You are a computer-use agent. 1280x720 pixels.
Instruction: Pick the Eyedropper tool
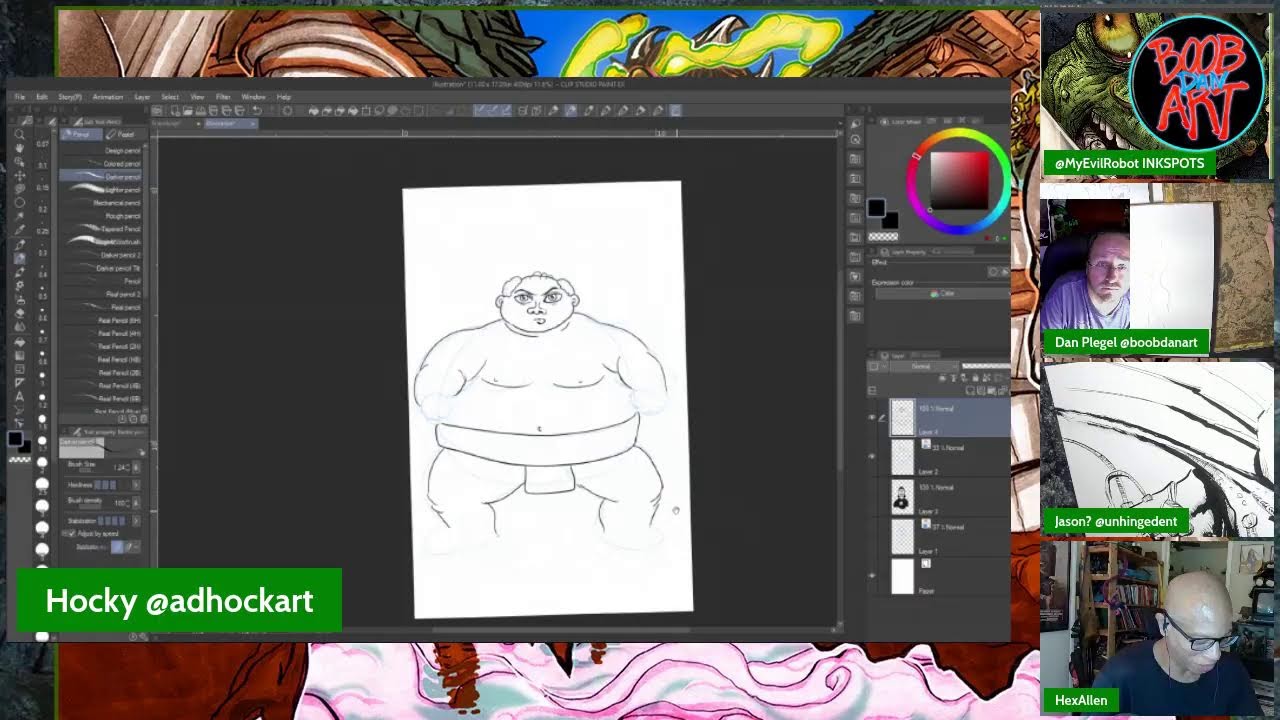[x=20, y=229]
